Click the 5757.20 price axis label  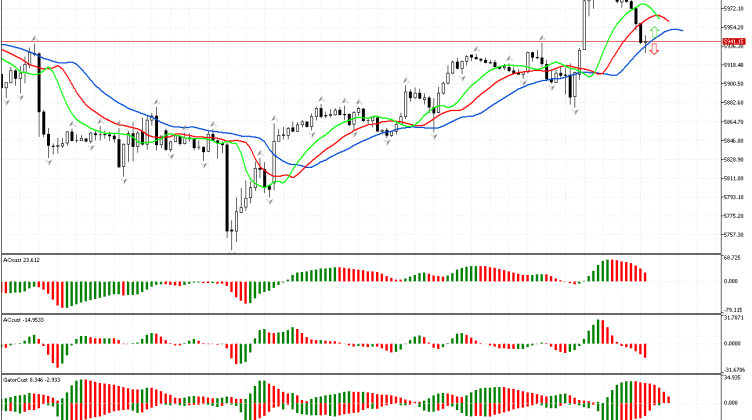tap(733, 234)
